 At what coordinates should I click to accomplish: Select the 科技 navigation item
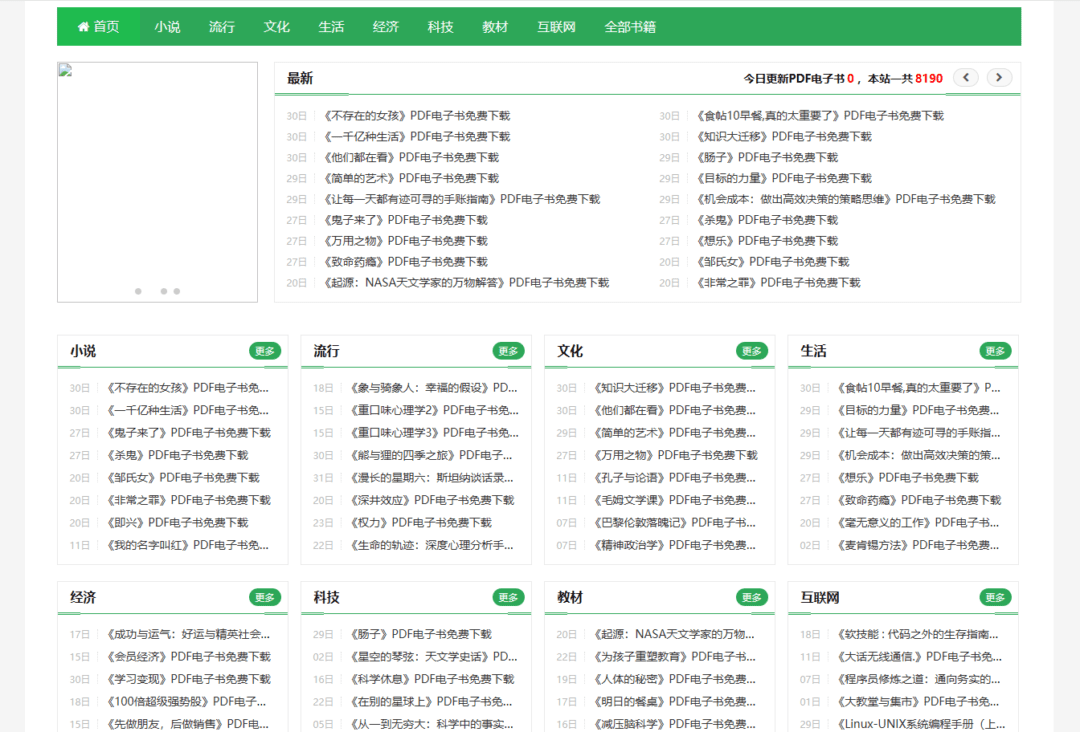pos(440,27)
